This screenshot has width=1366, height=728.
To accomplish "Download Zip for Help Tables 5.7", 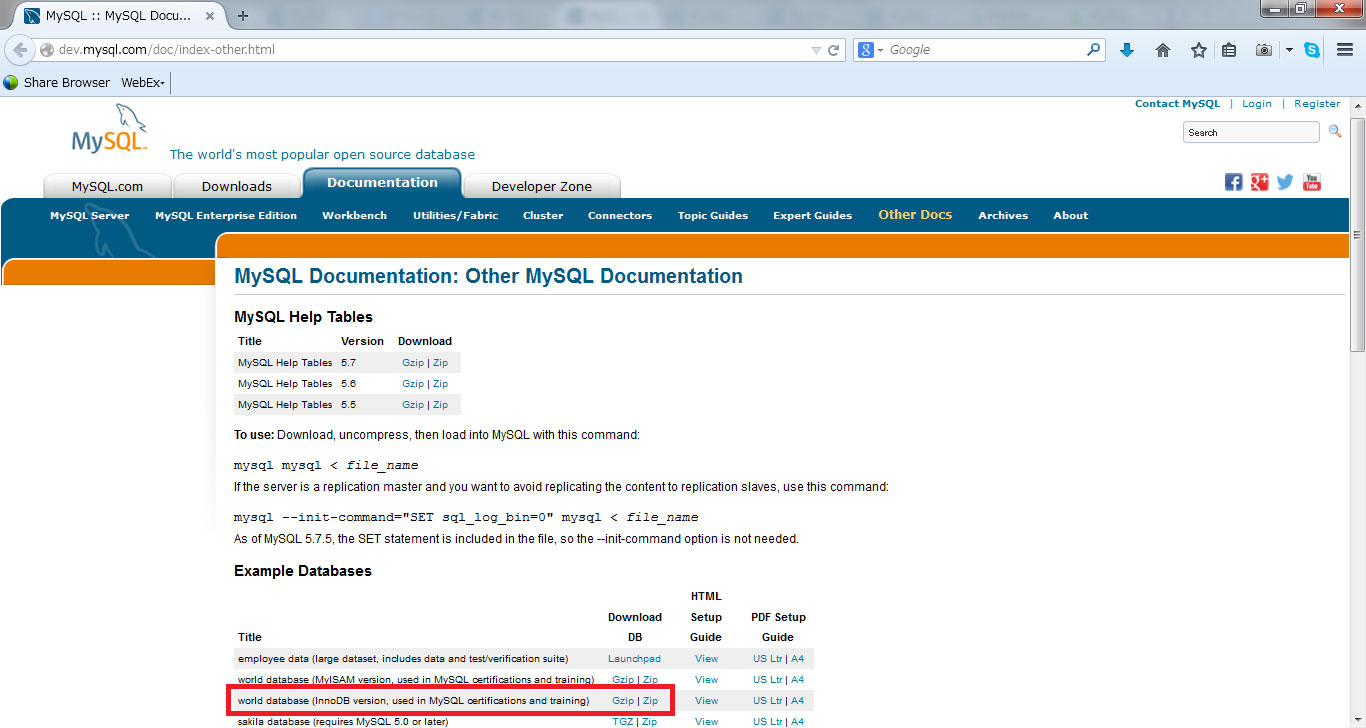I will (440, 363).
